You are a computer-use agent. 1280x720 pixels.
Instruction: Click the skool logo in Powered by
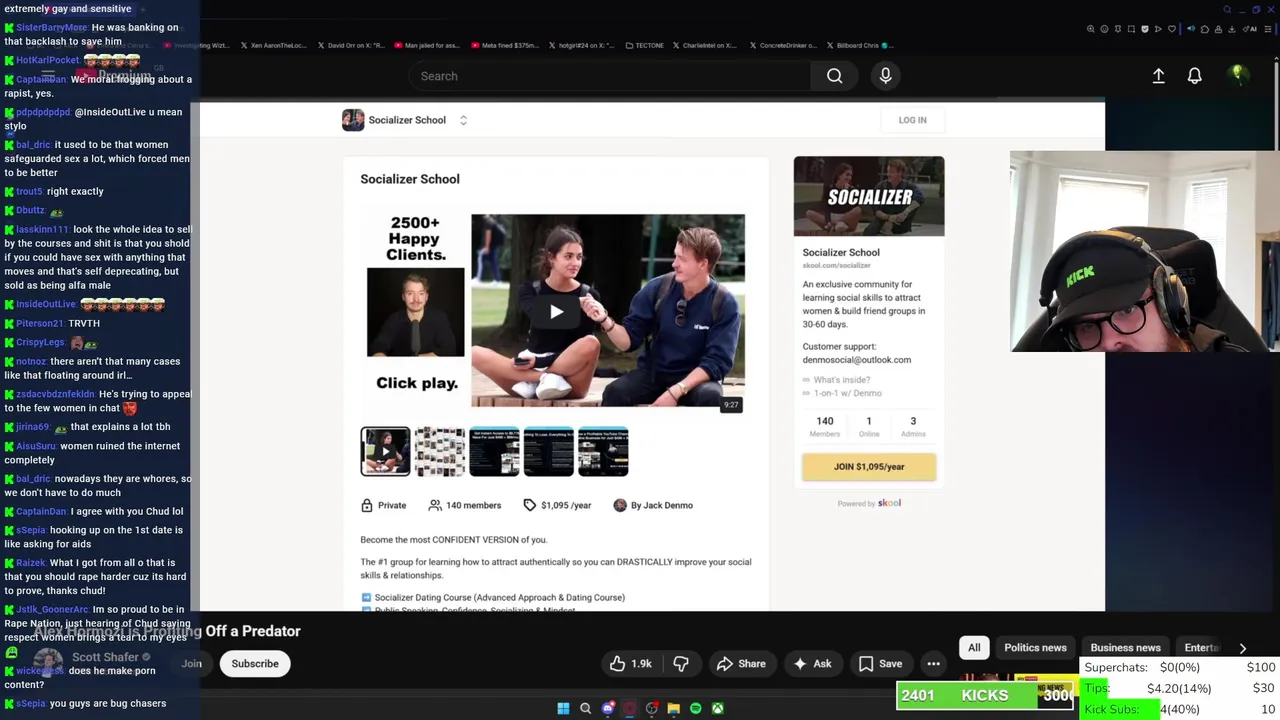point(889,503)
